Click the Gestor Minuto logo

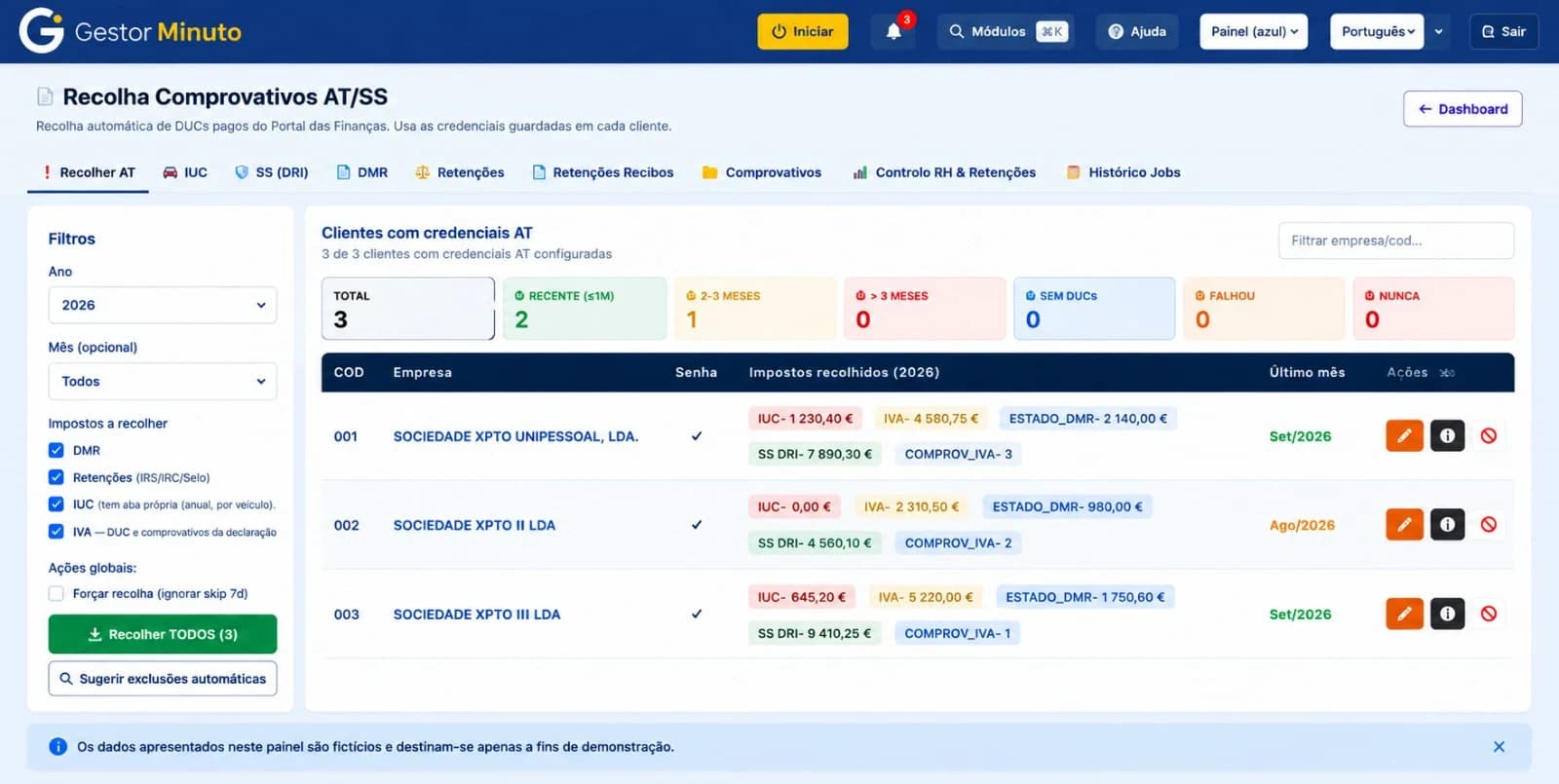(131, 31)
